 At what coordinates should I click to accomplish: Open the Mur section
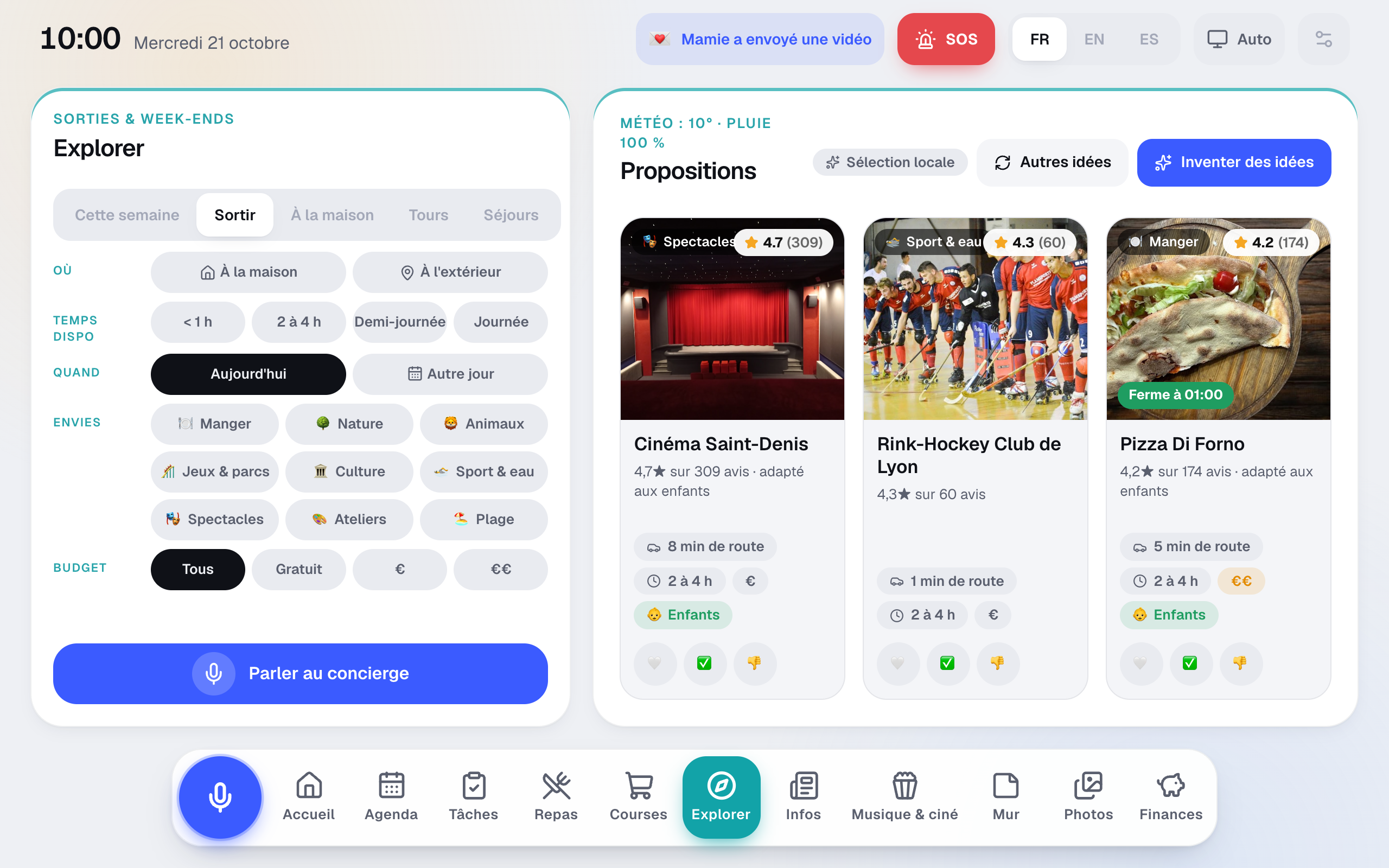1005,797
